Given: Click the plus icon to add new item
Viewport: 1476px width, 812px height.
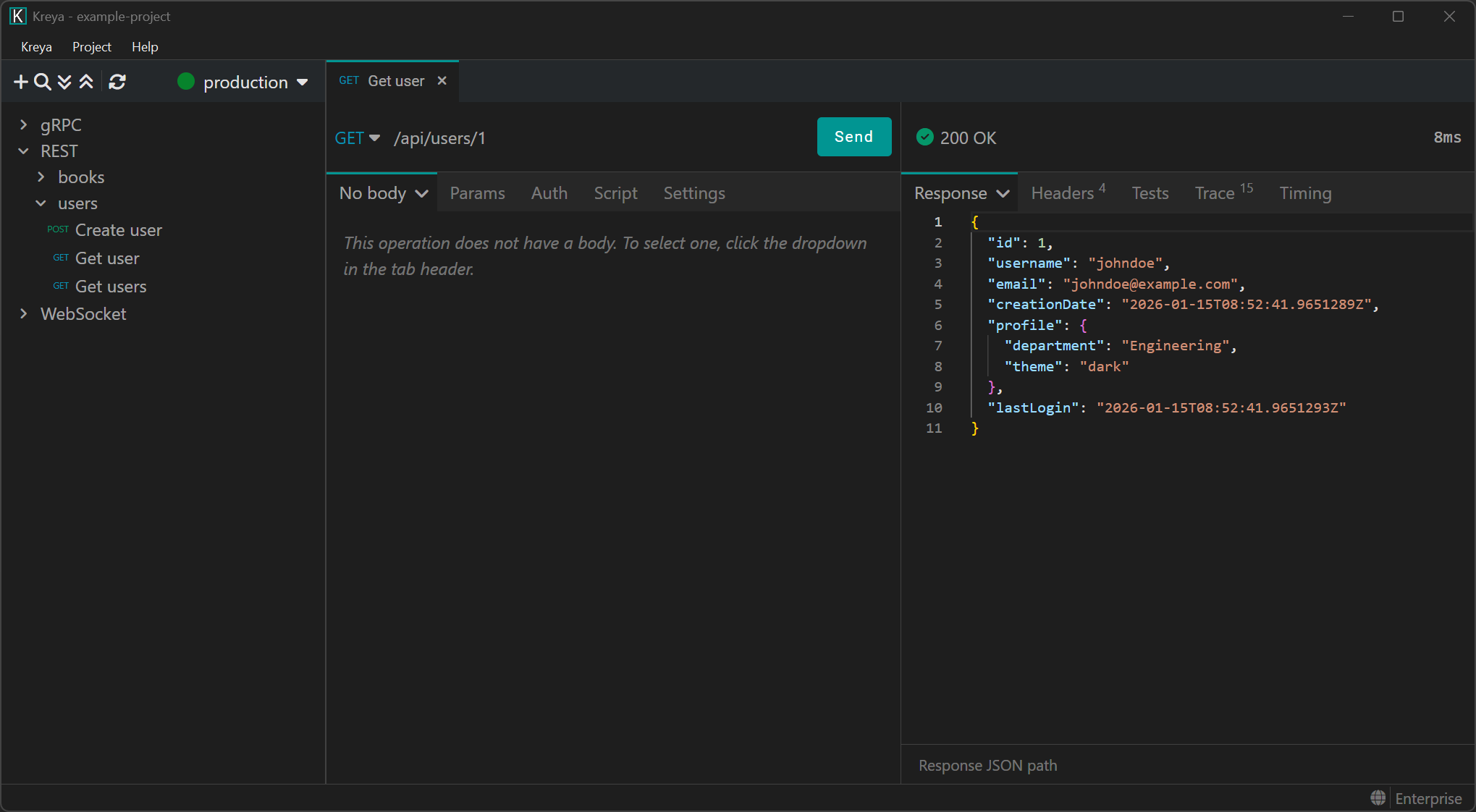Looking at the screenshot, I should [x=21, y=83].
